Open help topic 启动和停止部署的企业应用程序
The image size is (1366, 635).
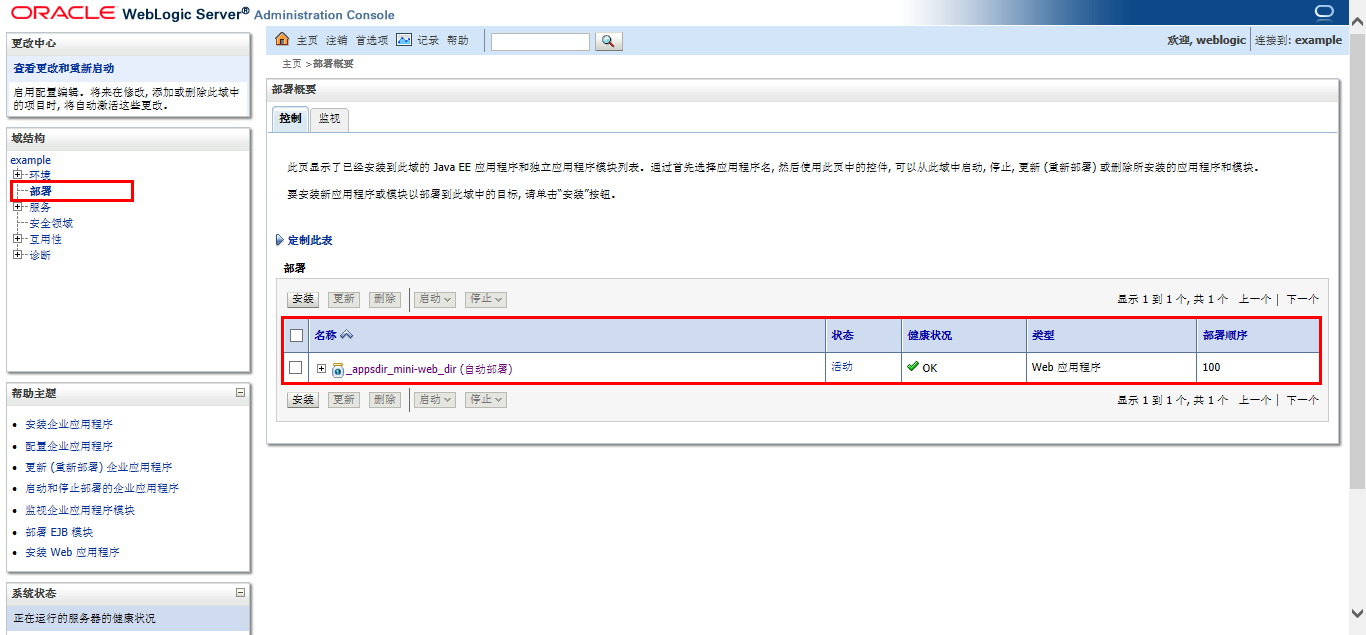pyautogui.click(x=102, y=489)
